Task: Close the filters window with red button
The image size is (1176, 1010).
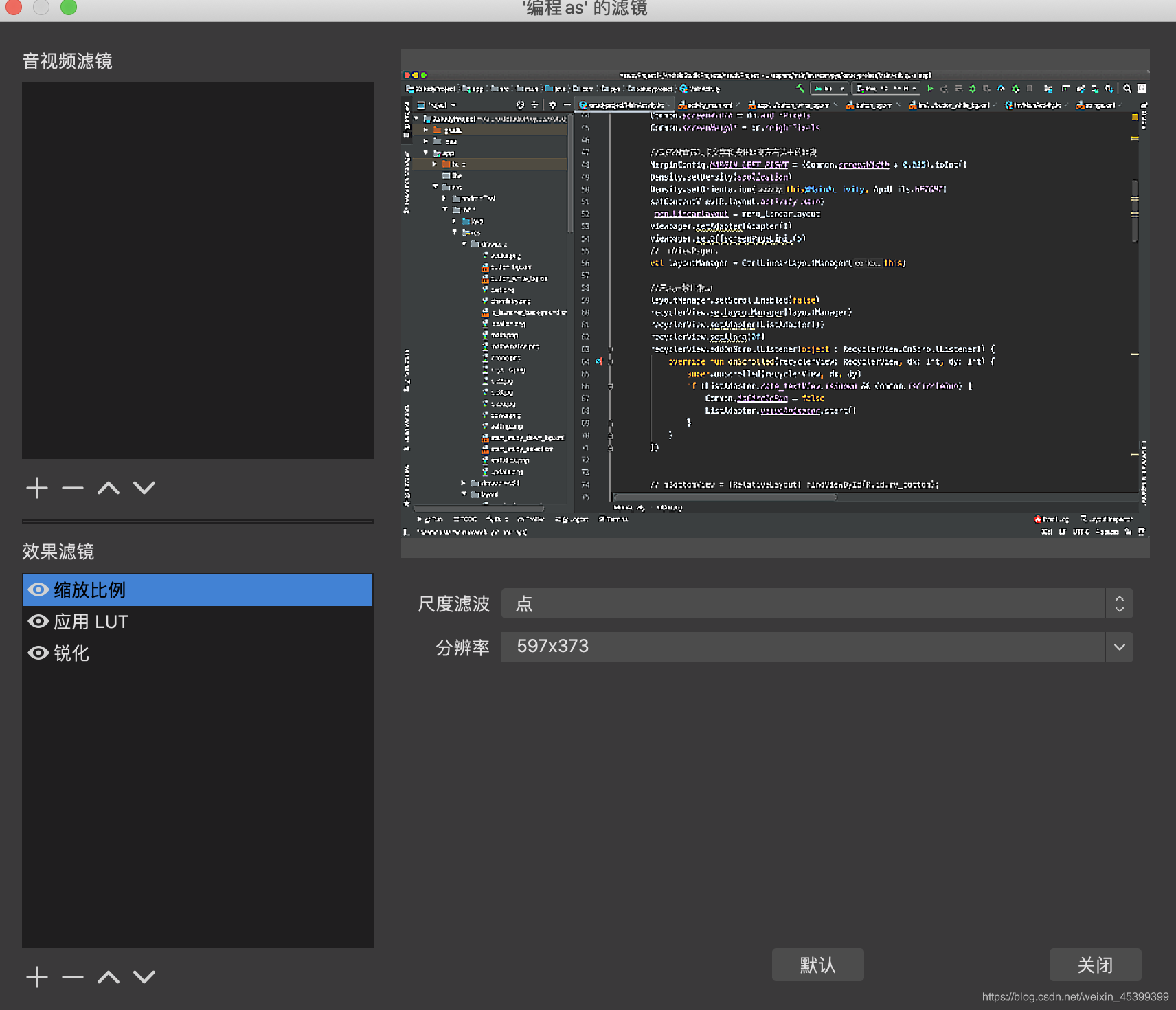Action: click(14, 7)
